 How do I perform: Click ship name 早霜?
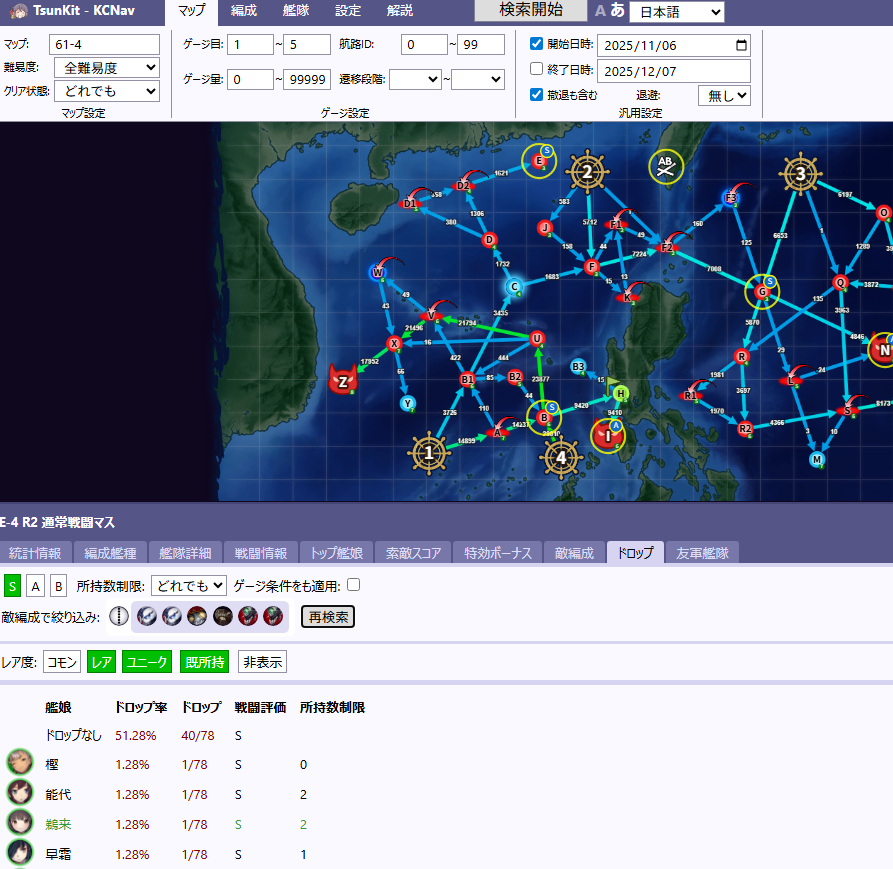click(58, 854)
